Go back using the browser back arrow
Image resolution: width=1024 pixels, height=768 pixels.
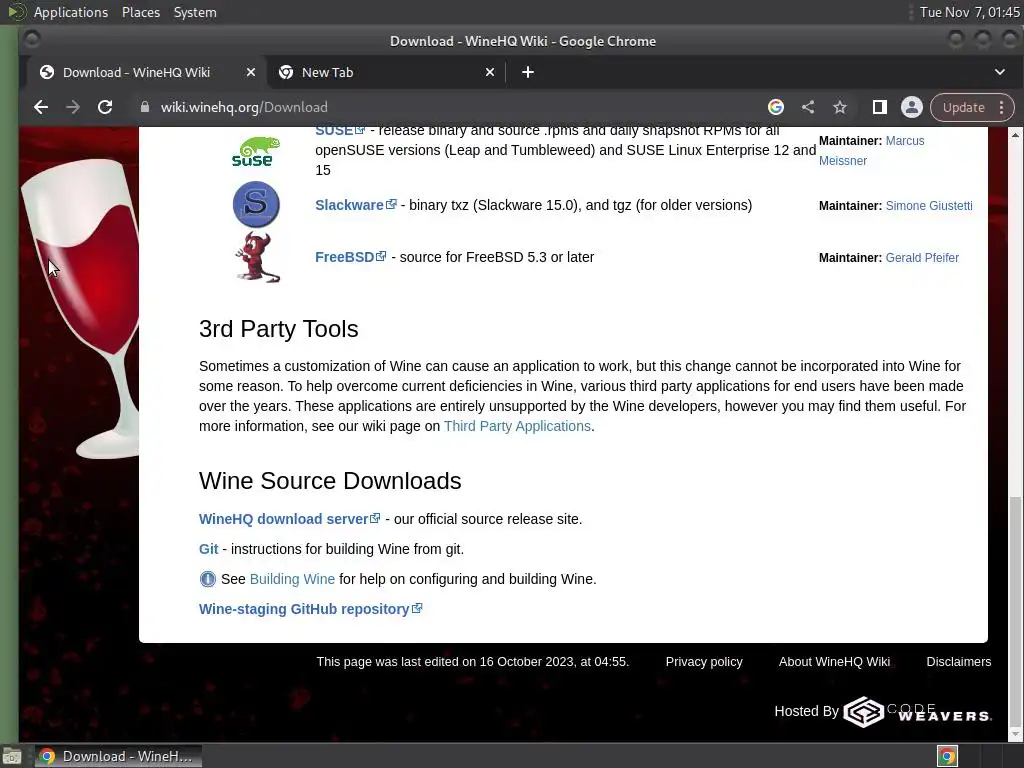pyautogui.click(x=40, y=107)
